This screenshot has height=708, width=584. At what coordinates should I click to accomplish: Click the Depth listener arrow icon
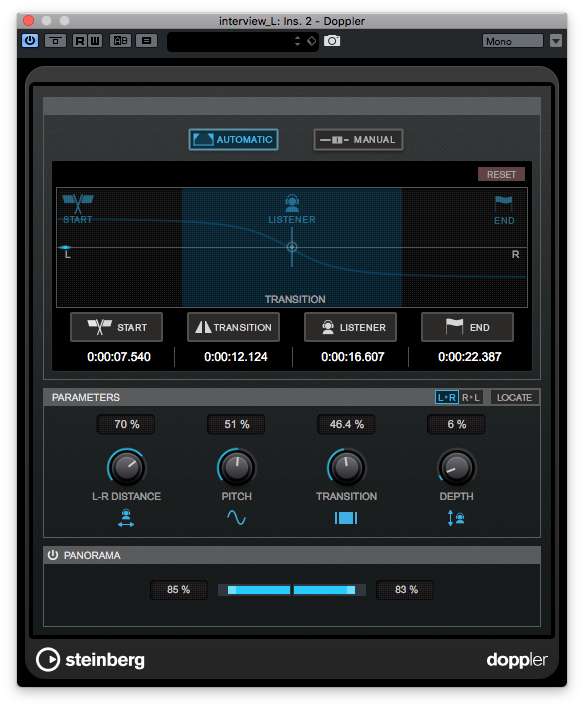456,518
